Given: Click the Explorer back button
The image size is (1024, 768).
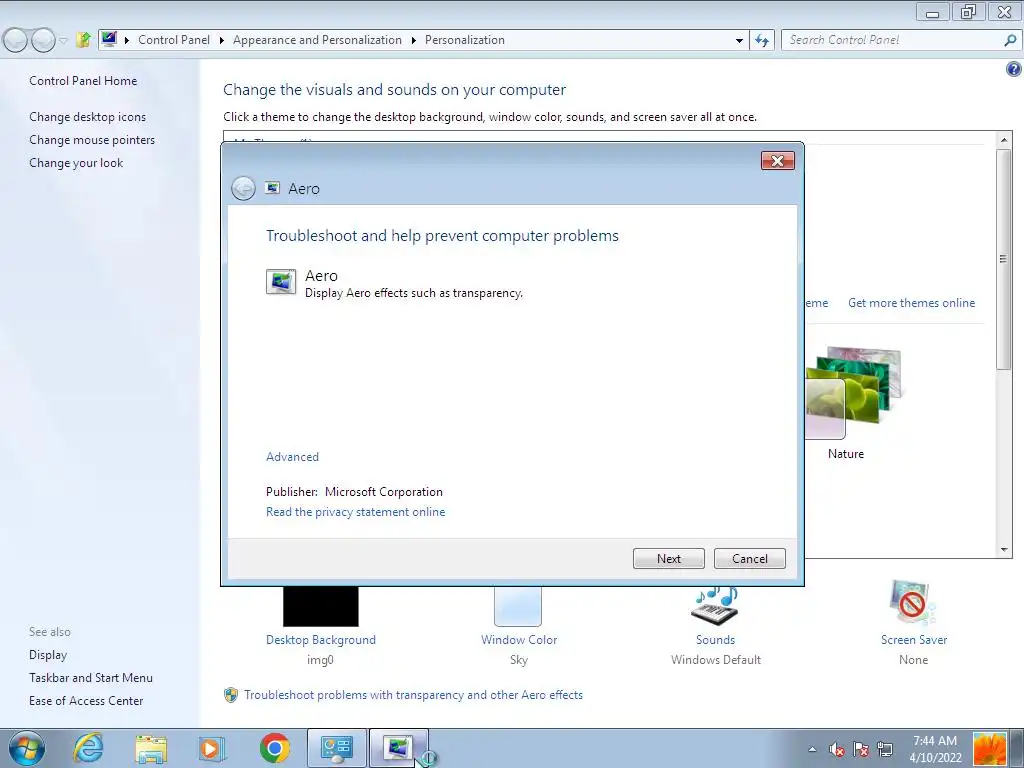Looking at the screenshot, I should click(x=16, y=40).
